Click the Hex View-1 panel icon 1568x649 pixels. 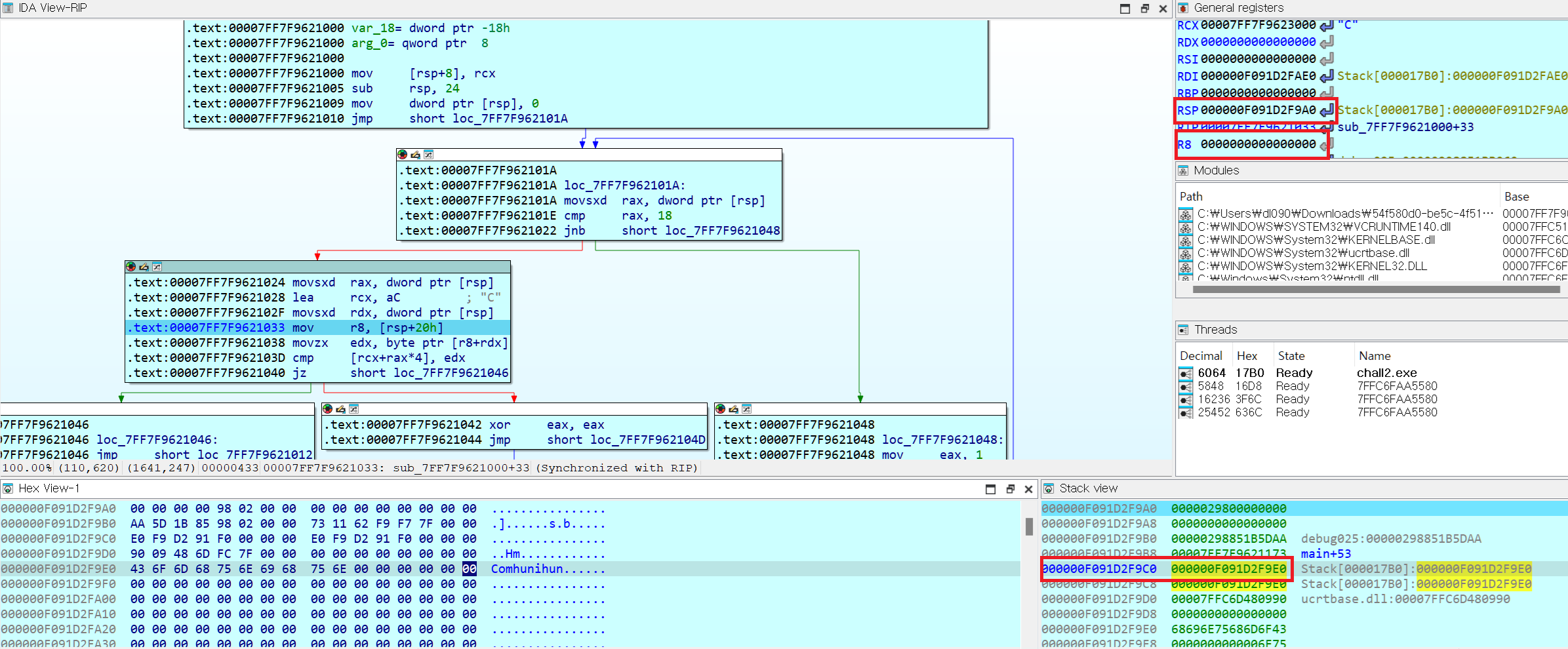tap(8, 488)
